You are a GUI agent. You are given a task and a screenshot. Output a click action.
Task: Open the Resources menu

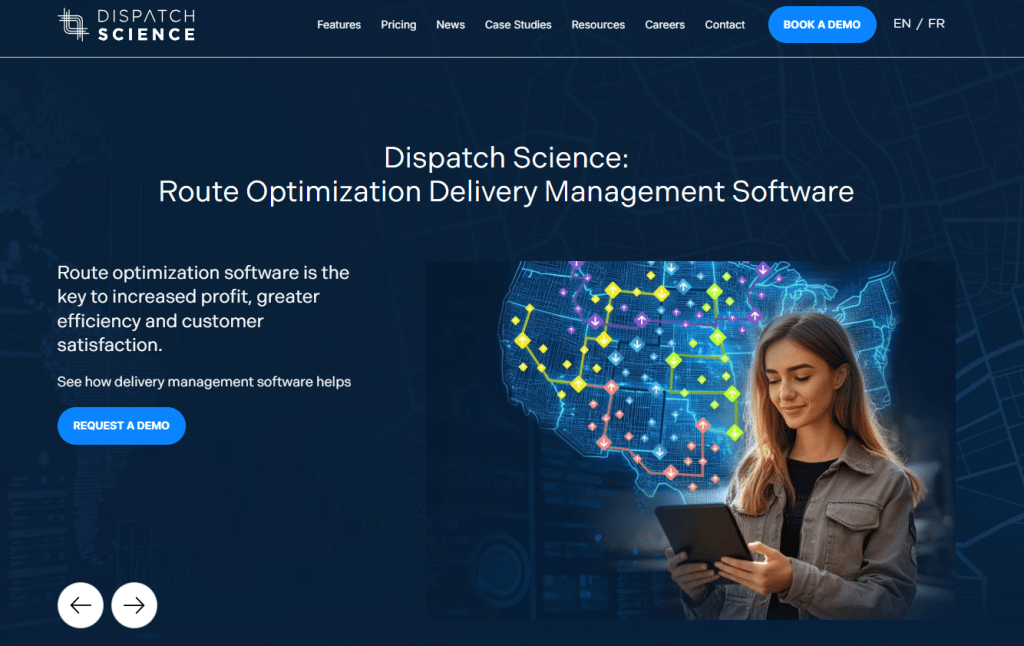point(598,25)
